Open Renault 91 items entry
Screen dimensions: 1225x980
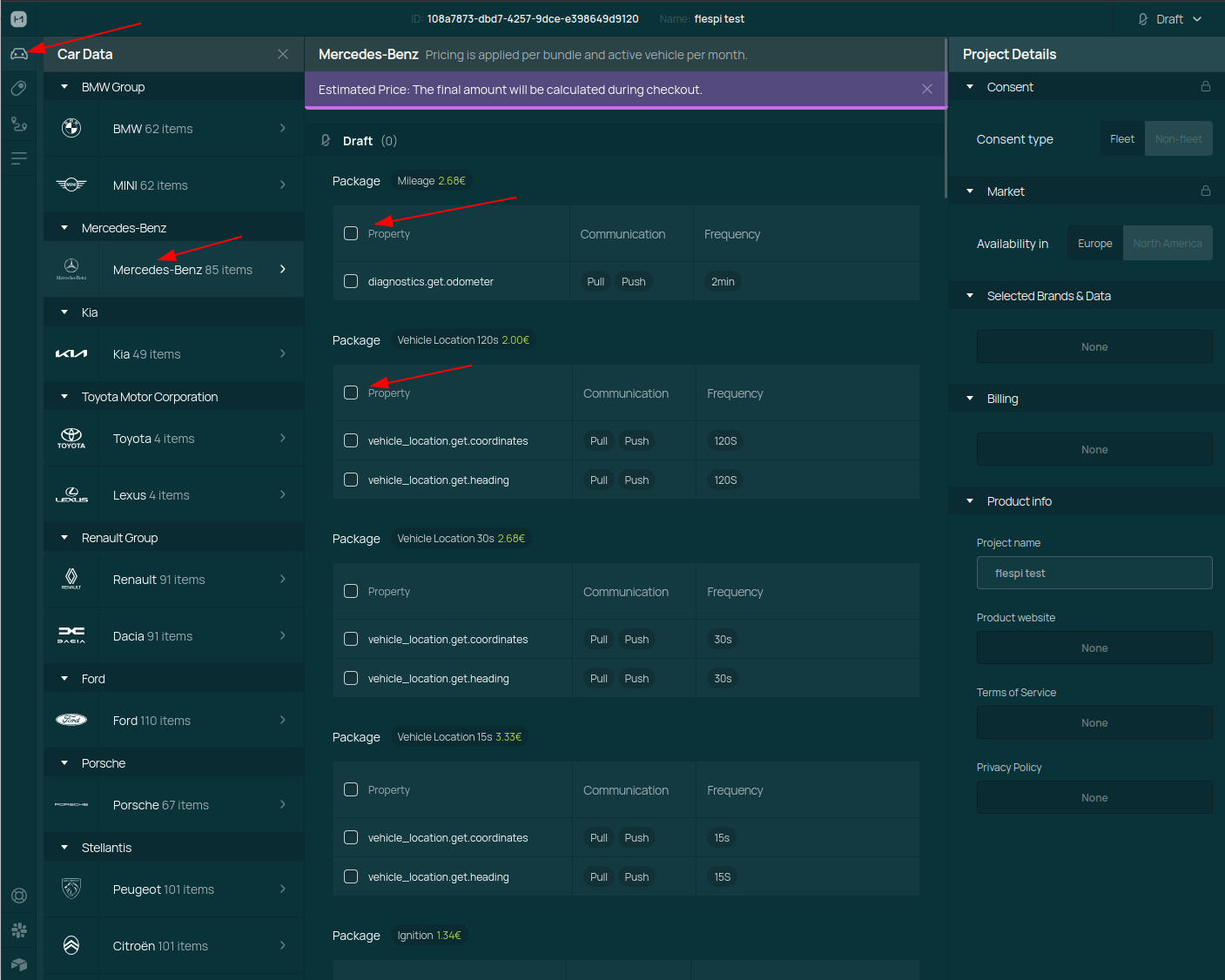174,579
